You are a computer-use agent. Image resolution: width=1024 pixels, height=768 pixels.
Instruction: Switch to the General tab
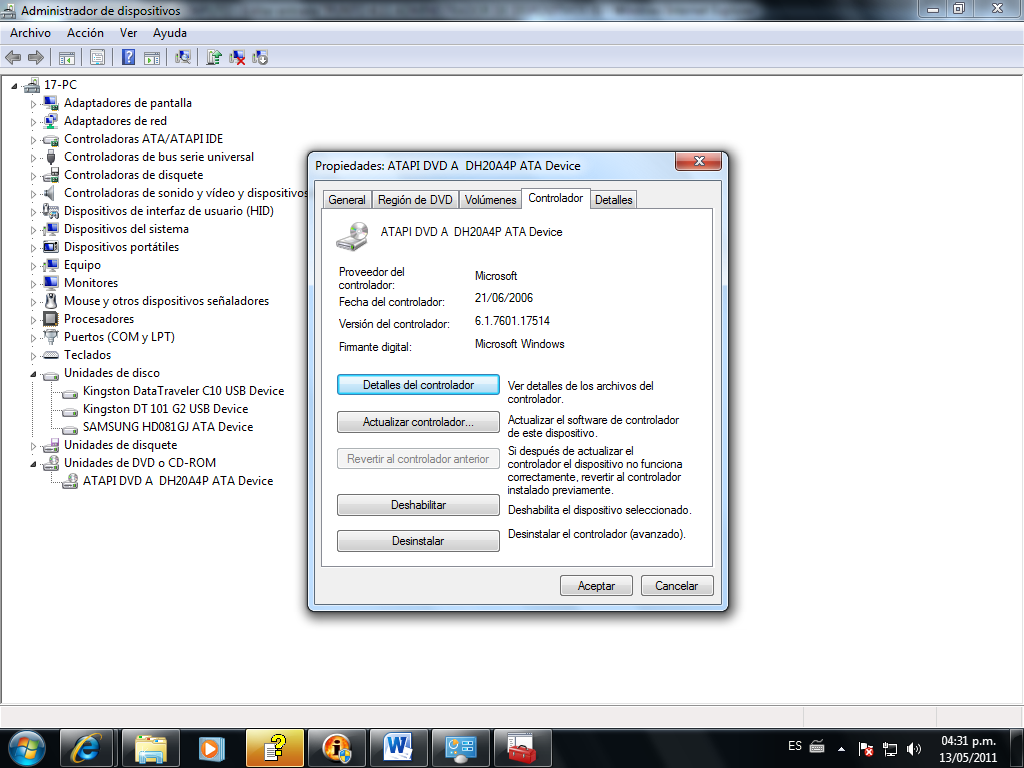347,200
